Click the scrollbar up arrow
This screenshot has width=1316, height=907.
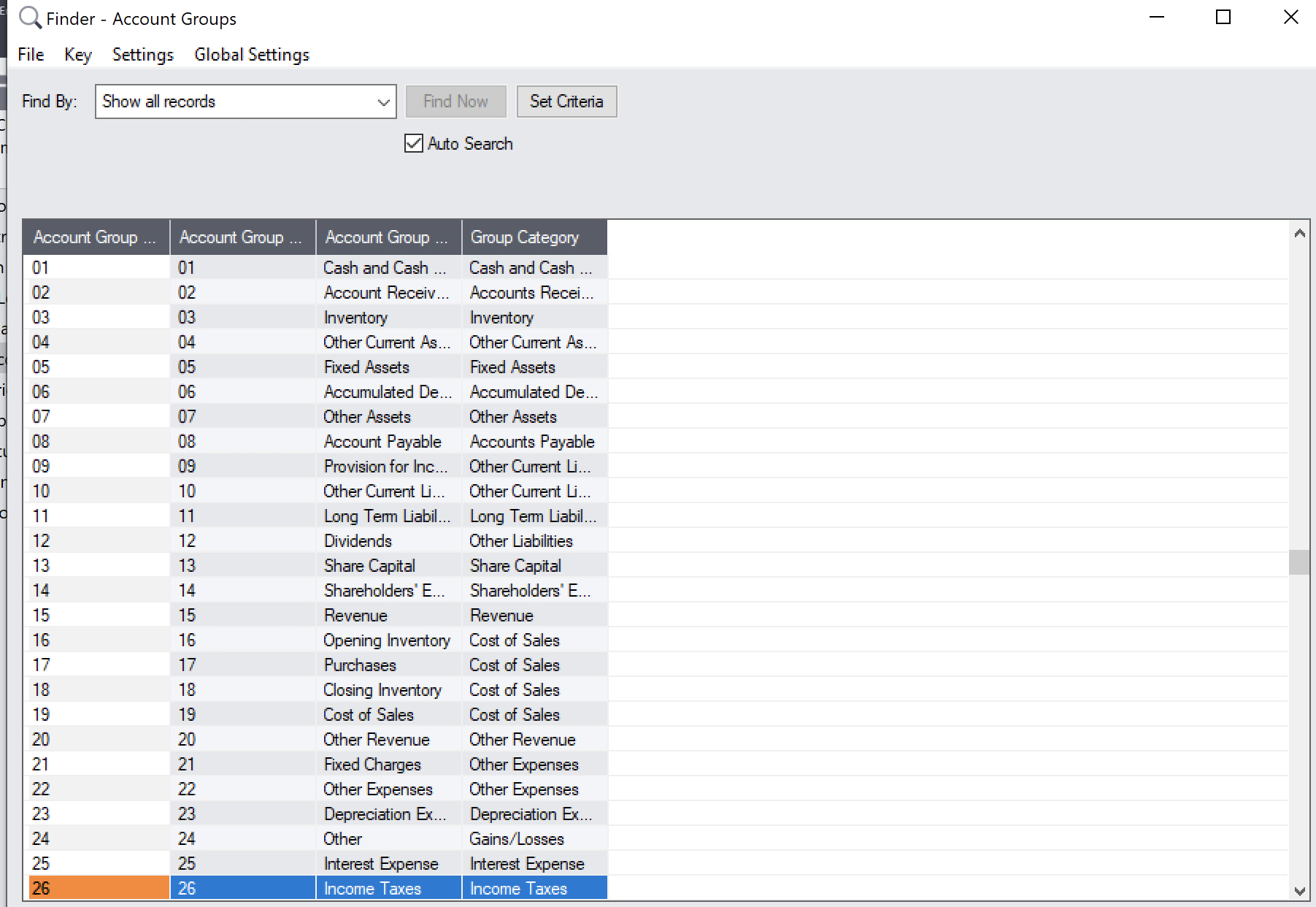click(x=1299, y=234)
